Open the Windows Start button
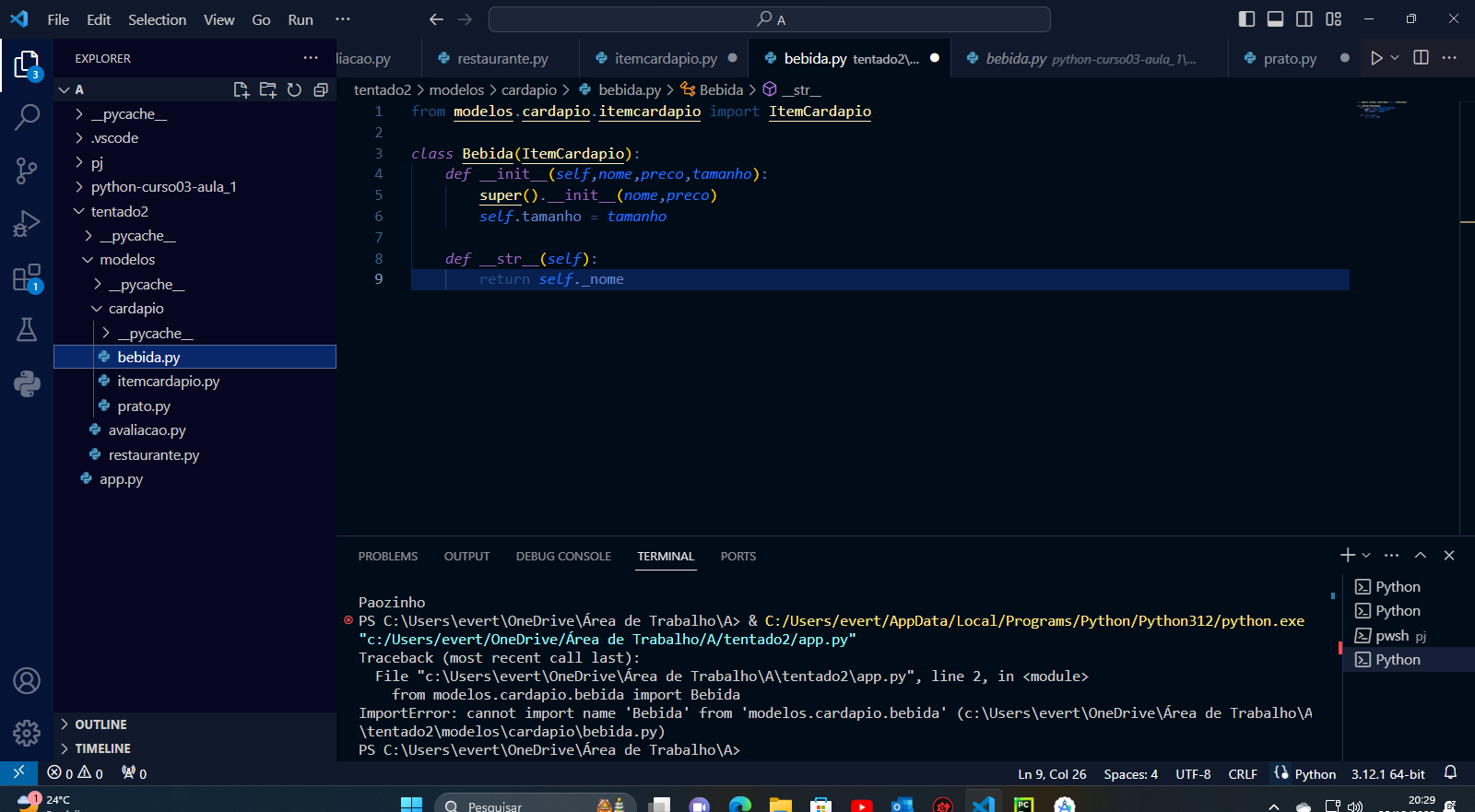The width and height of the screenshot is (1475, 812). click(411, 805)
